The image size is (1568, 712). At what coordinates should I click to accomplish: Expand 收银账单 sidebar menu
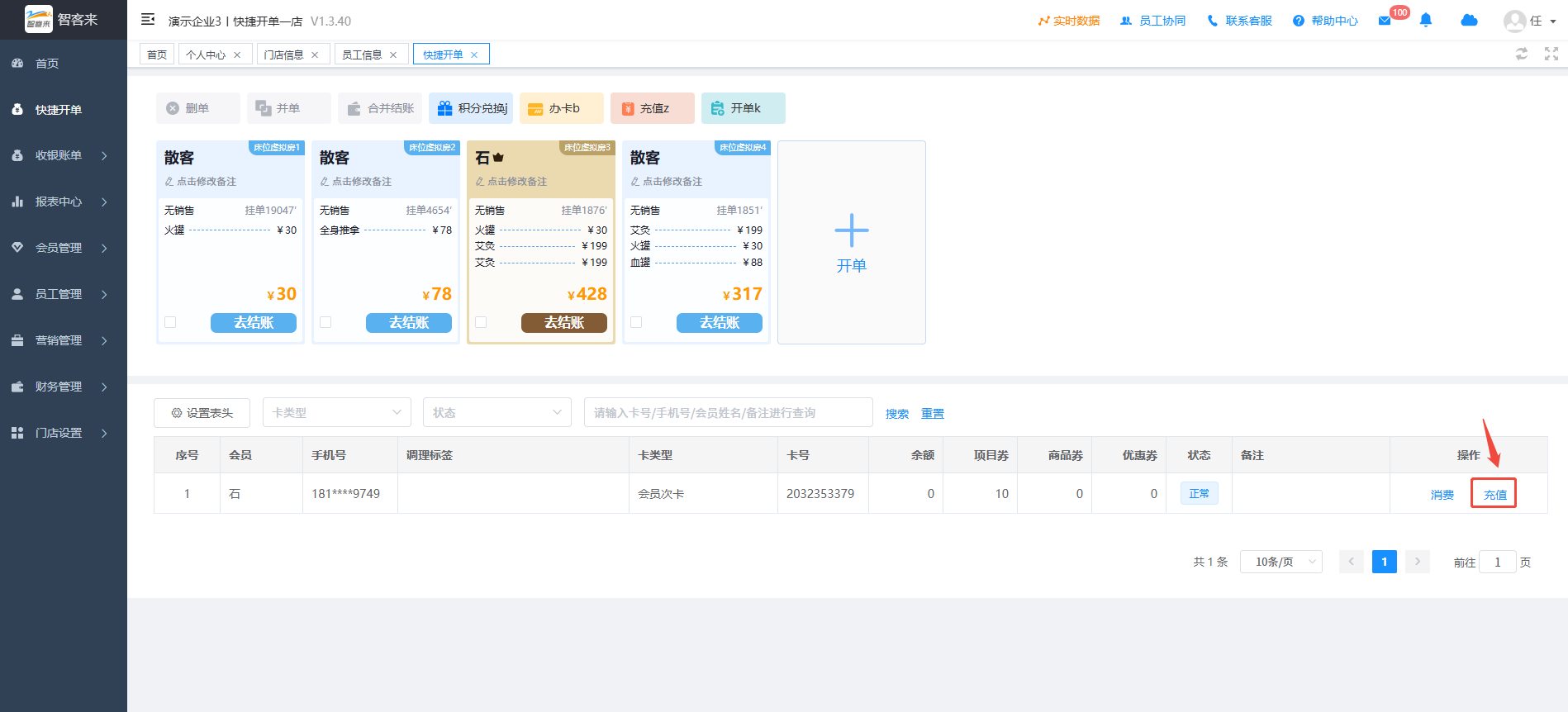(x=64, y=155)
